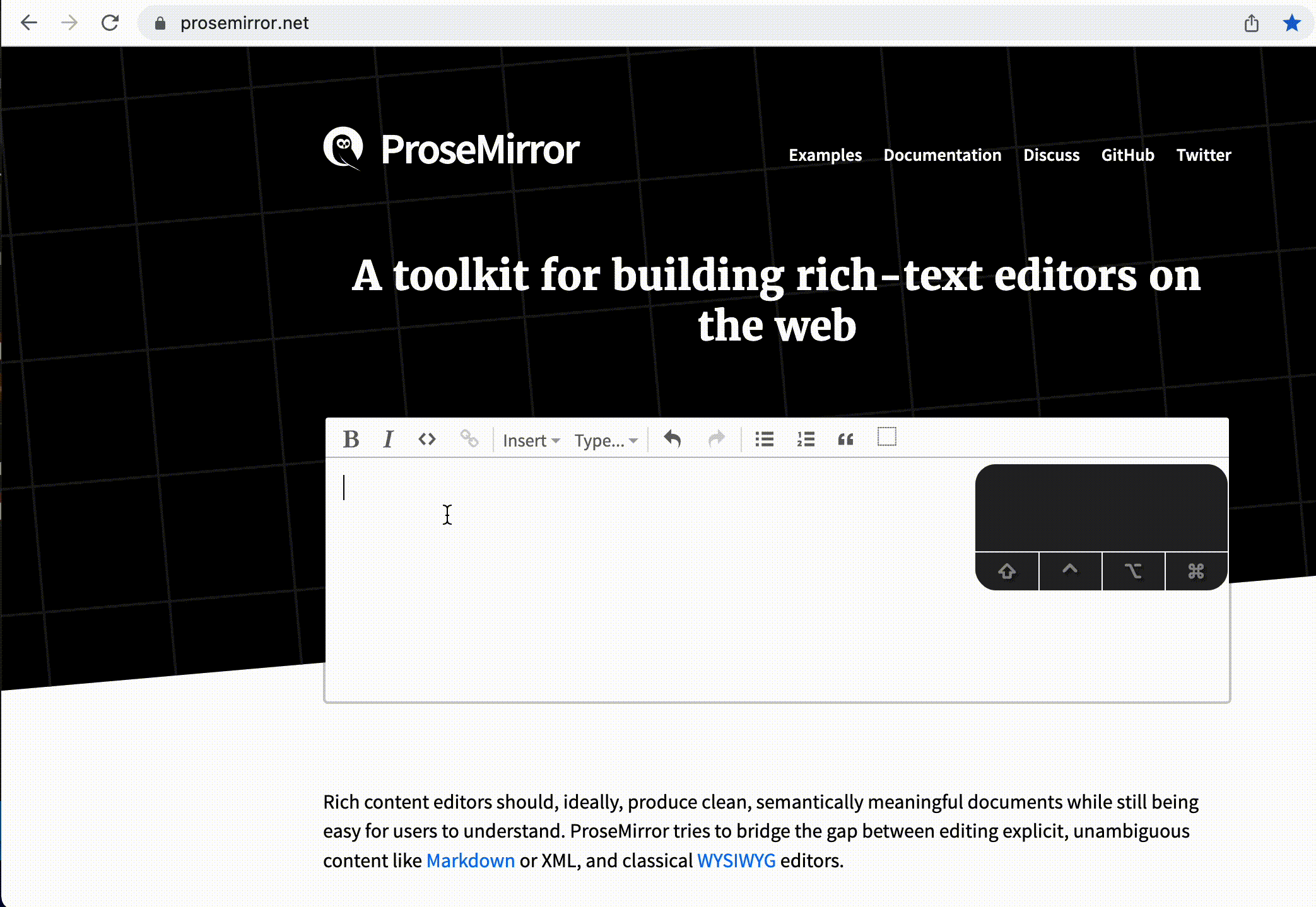Add a link with the chain icon
Image resolution: width=1316 pixels, height=907 pixels.
coord(469,439)
